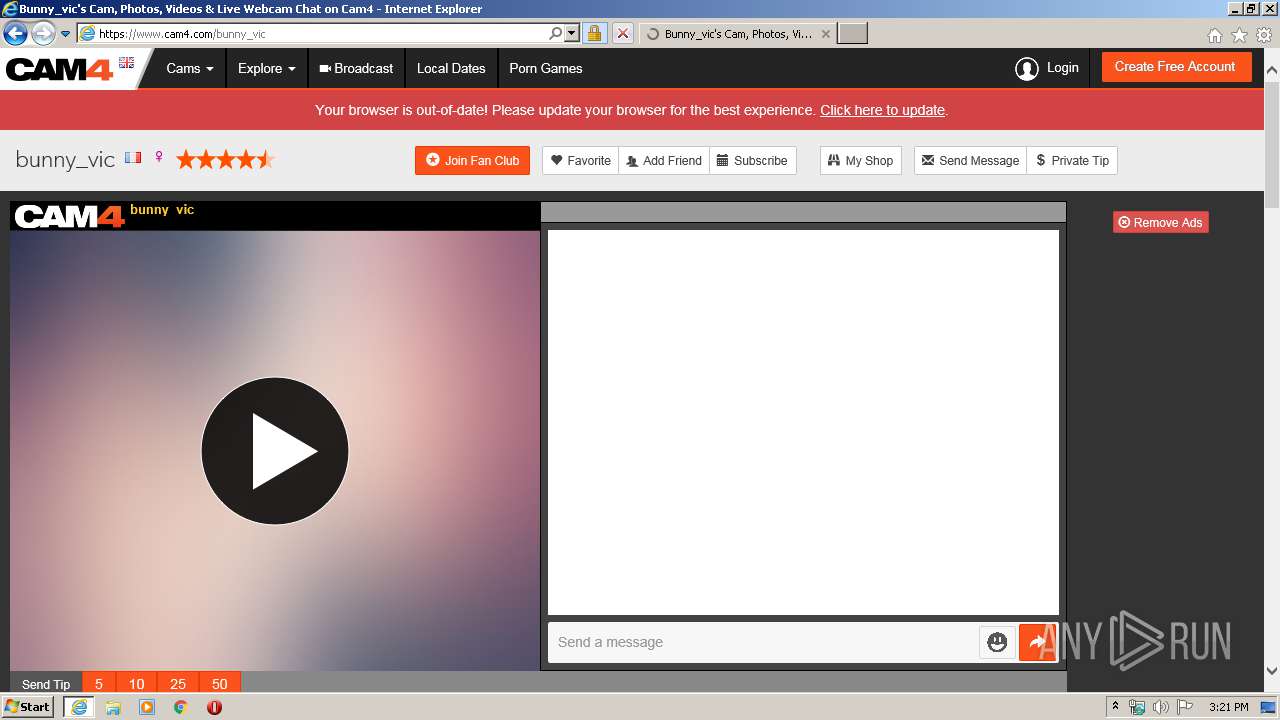Click the 'Click here to update' link
Screen dimensions: 1280x720
[x=882, y=110]
